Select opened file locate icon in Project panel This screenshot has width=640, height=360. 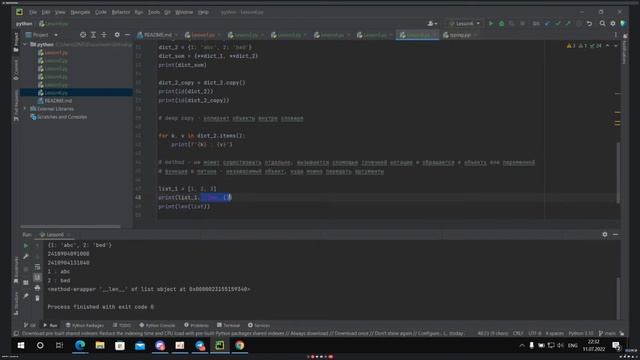[83, 35]
